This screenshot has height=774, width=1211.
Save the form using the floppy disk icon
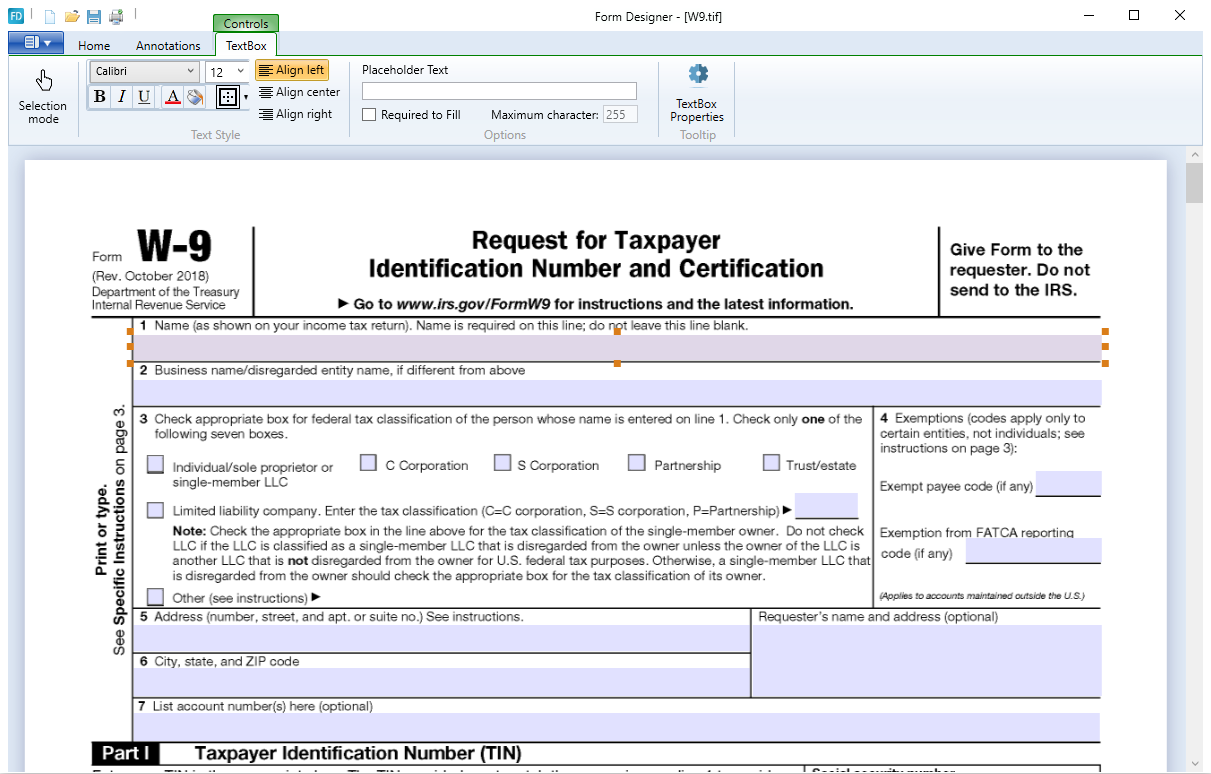94,16
